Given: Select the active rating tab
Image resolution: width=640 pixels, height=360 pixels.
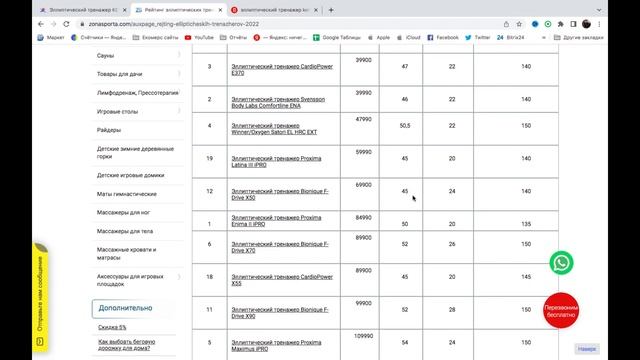Looking at the screenshot, I should tap(179, 10).
